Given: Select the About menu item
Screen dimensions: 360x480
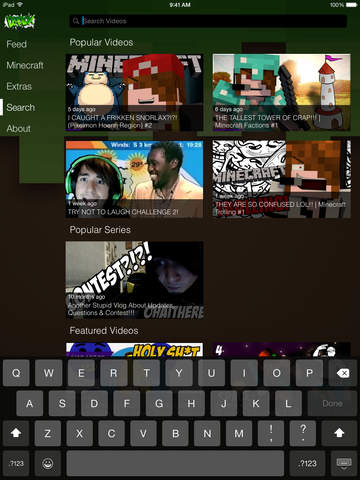Looking at the screenshot, I should pos(19,129).
